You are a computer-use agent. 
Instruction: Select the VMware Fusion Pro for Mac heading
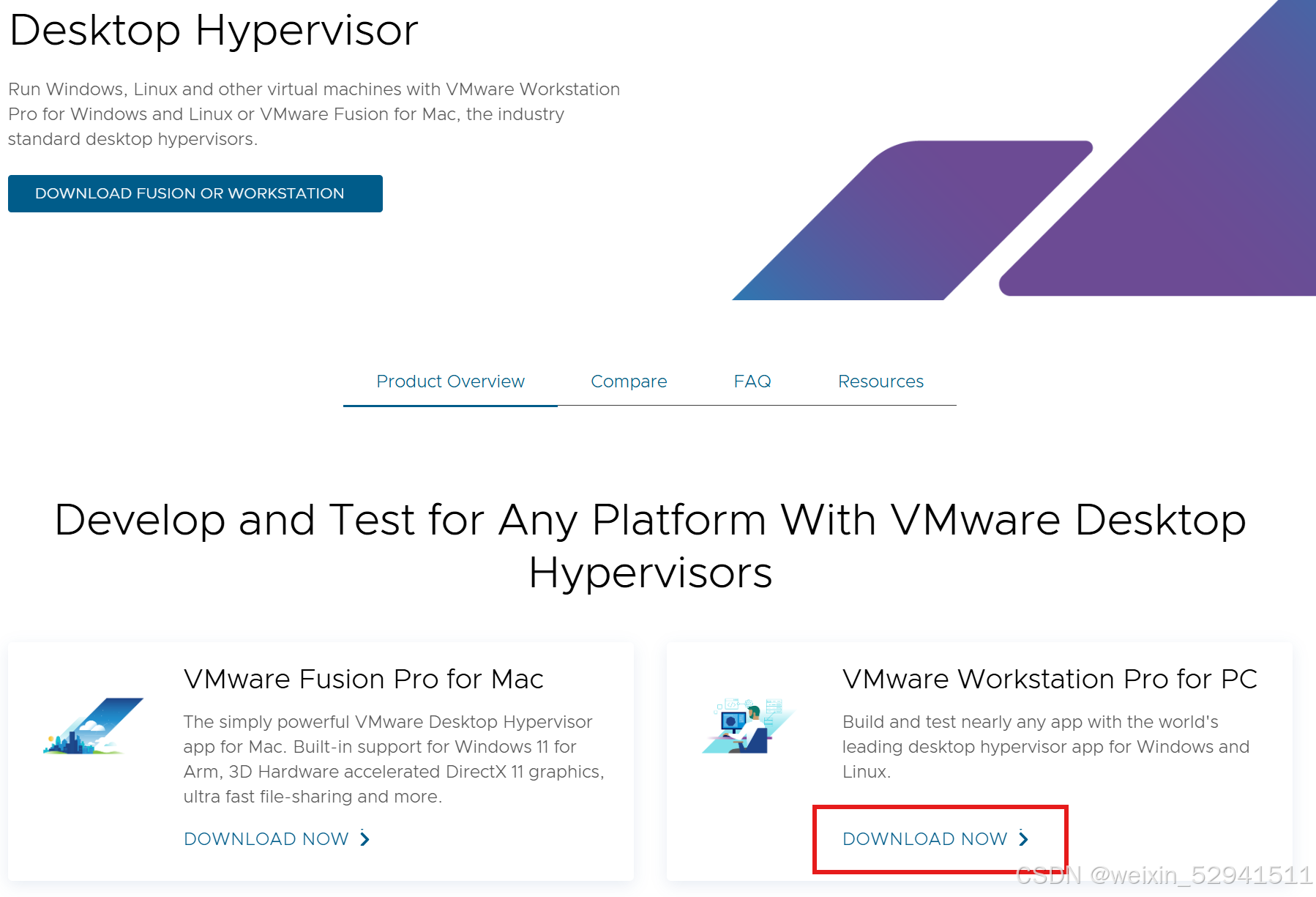coord(364,679)
